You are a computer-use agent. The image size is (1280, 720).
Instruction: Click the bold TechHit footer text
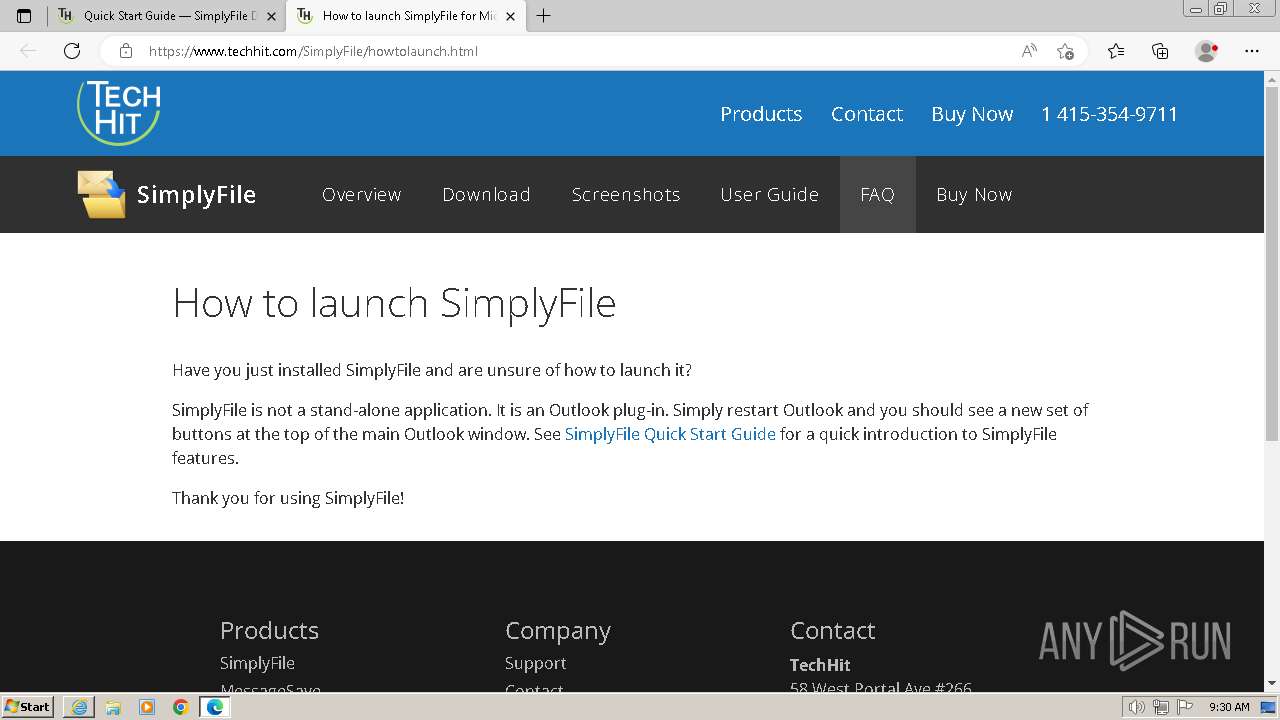point(820,665)
